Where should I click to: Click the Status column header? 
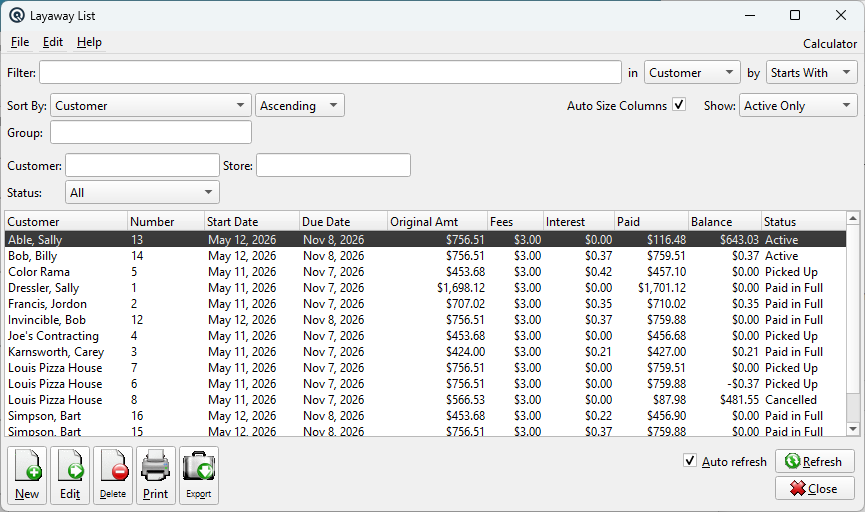(804, 221)
